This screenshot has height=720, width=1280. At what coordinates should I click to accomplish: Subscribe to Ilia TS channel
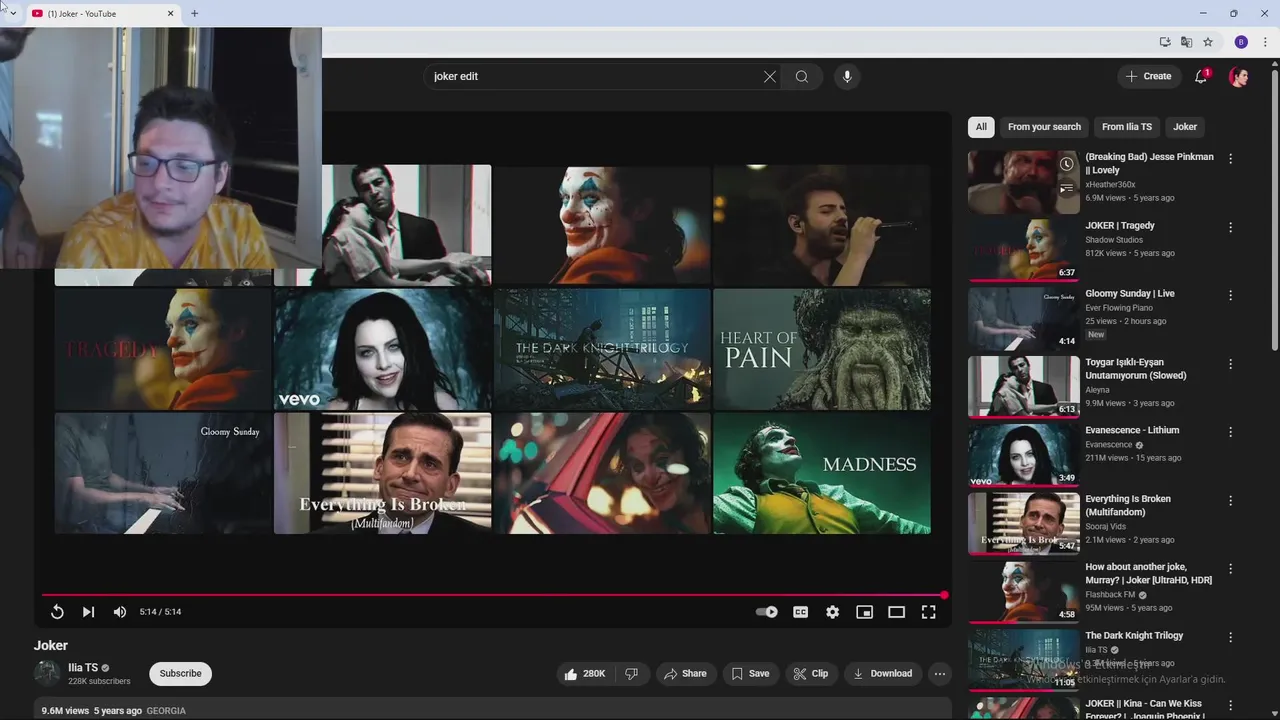point(181,674)
